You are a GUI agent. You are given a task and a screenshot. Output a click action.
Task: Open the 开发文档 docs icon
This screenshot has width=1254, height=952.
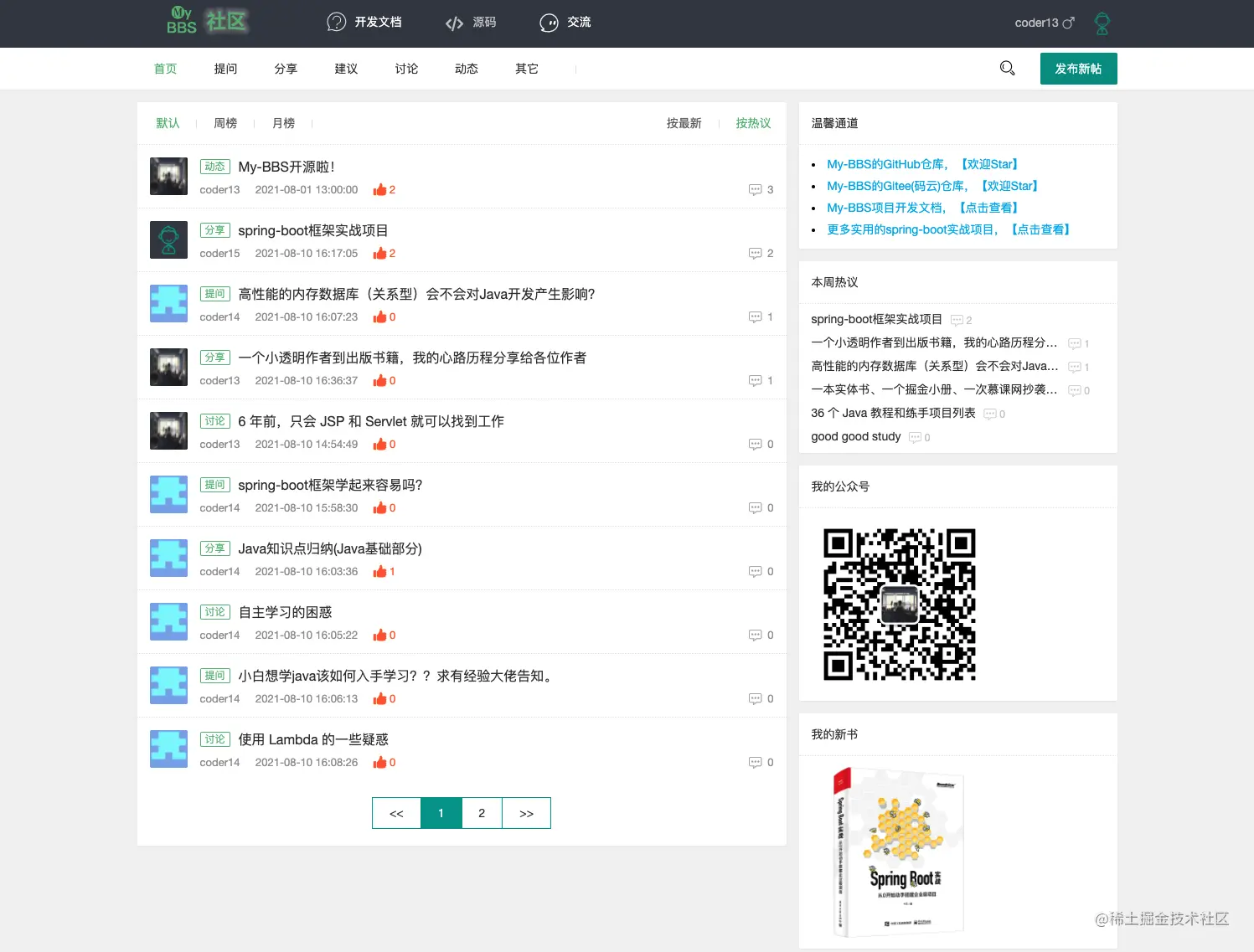tap(336, 22)
